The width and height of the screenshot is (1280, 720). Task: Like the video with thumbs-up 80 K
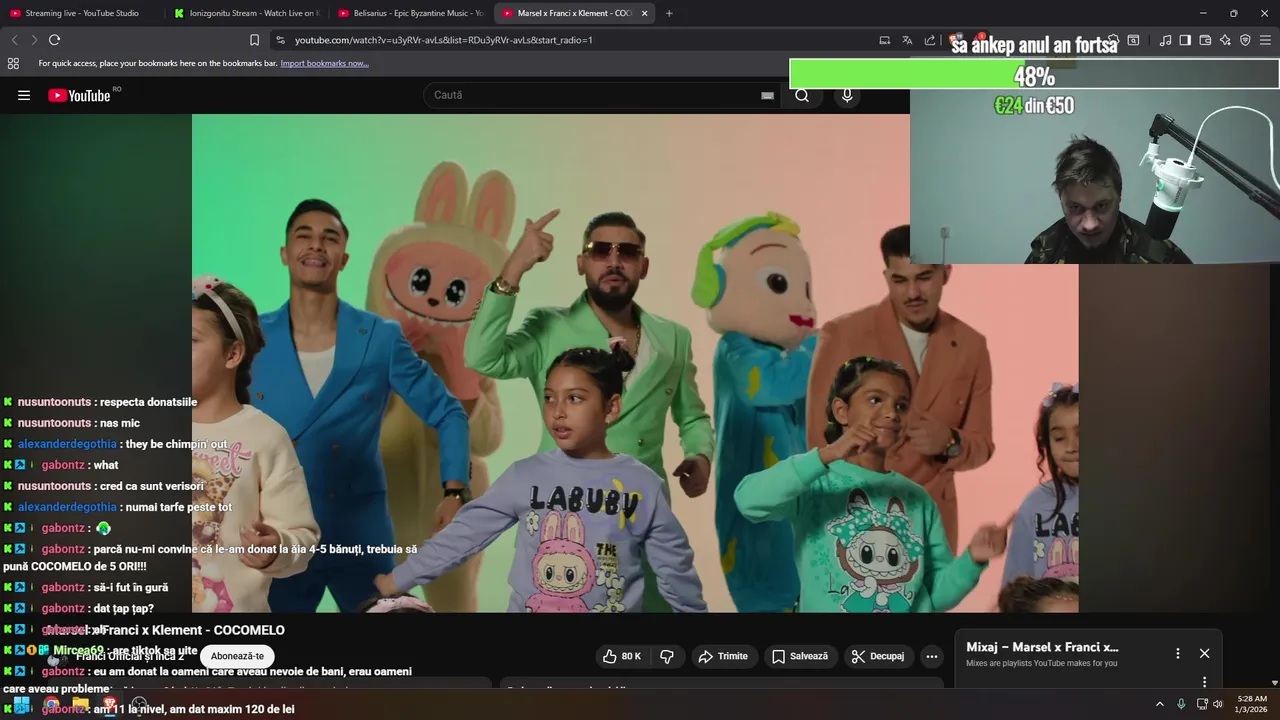click(621, 656)
